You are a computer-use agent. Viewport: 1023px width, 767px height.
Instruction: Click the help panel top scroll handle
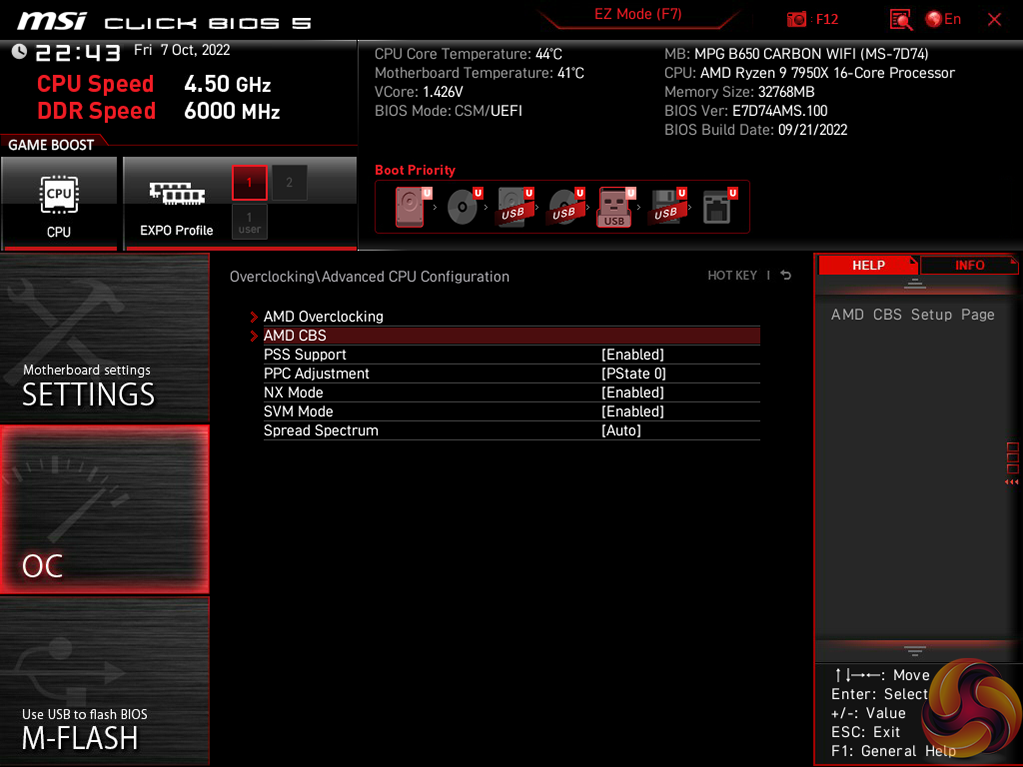pos(915,283)
